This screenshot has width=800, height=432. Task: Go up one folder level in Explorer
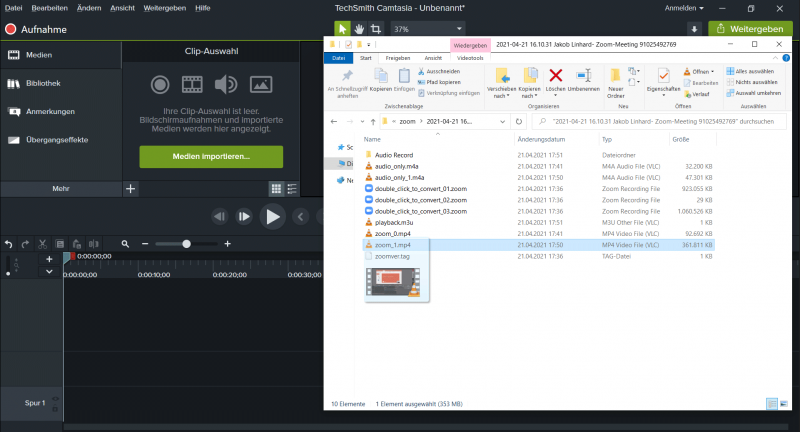[x=373, y=121]
